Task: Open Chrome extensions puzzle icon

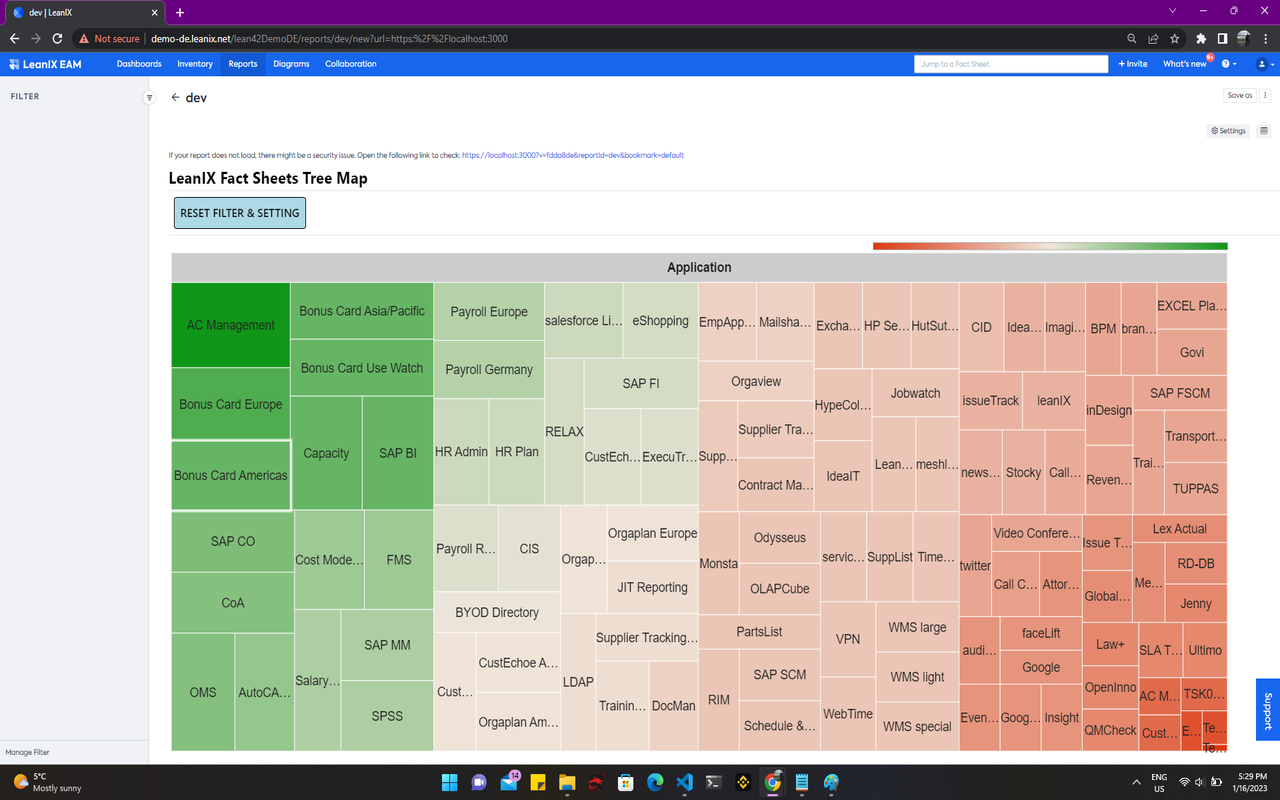Action: pos(1201,39)
